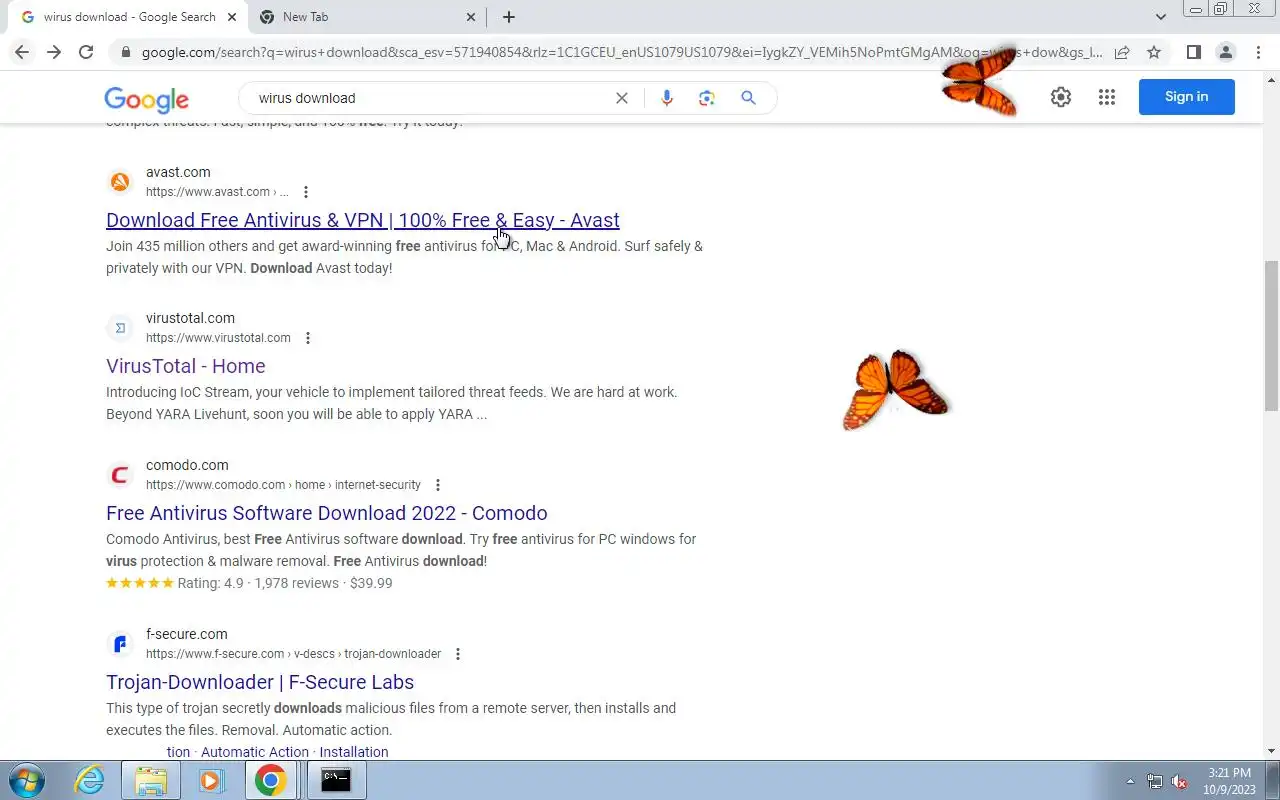Switch to the New Tab tab
Screen dimensions: 1280x800
366,17
